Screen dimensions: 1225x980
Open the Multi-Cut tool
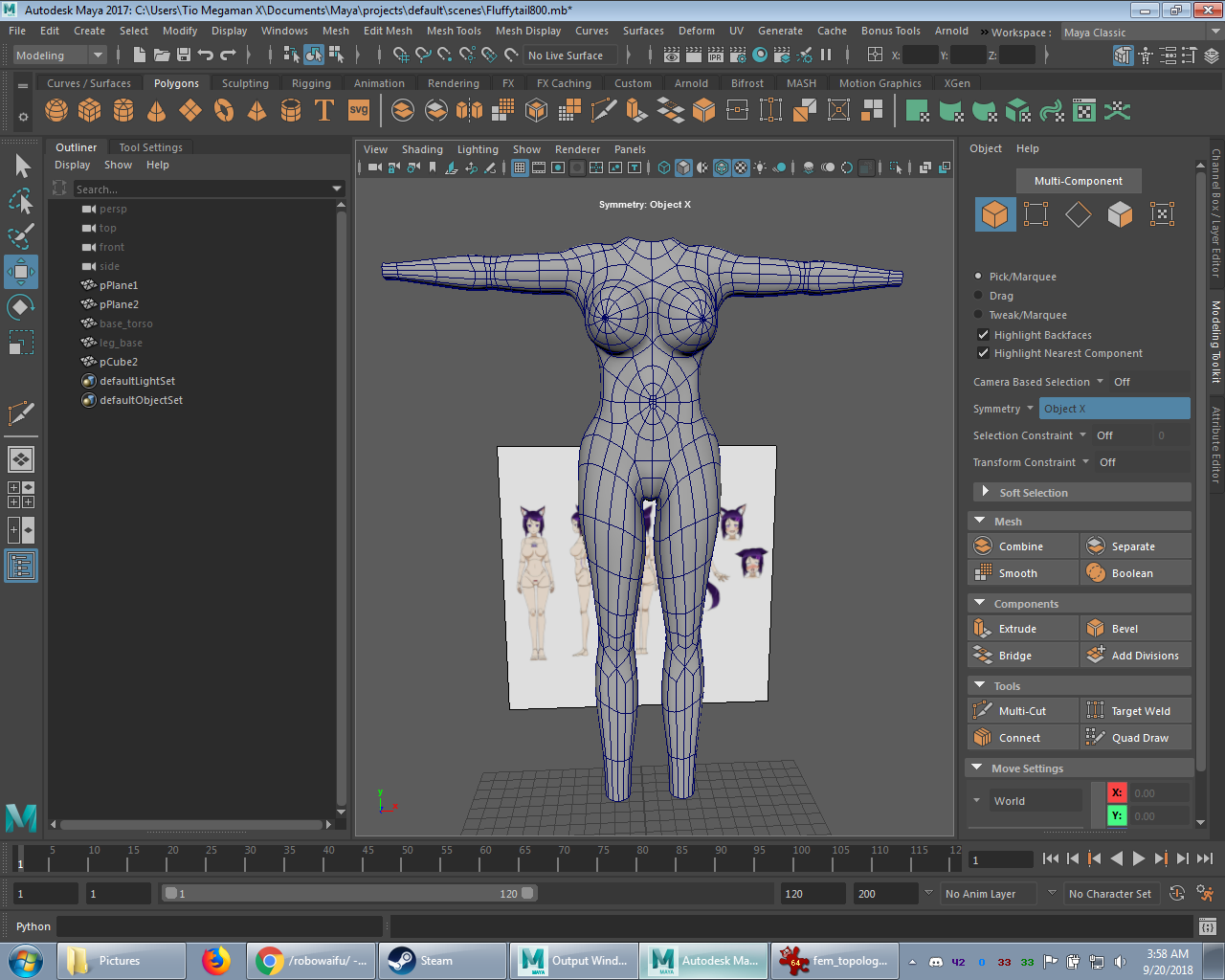(x=1023, y=711)
